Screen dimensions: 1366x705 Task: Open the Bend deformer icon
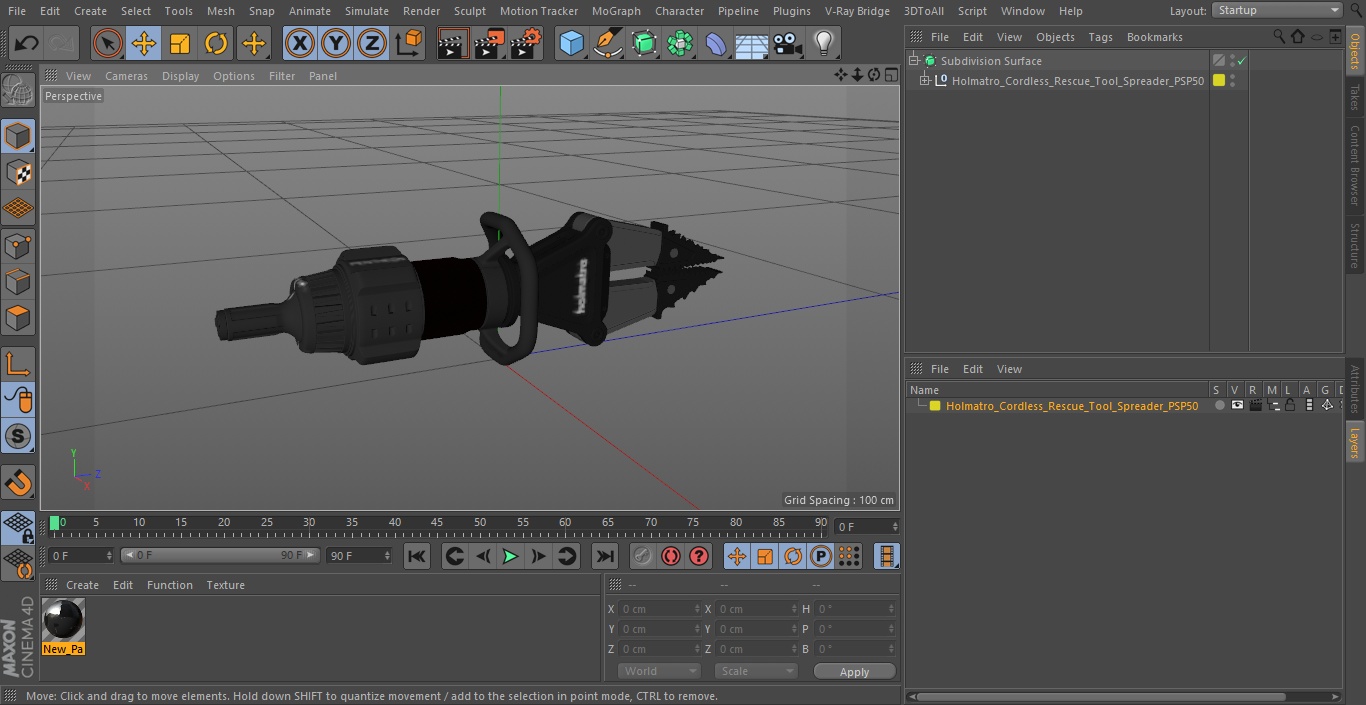pos(716,43)
